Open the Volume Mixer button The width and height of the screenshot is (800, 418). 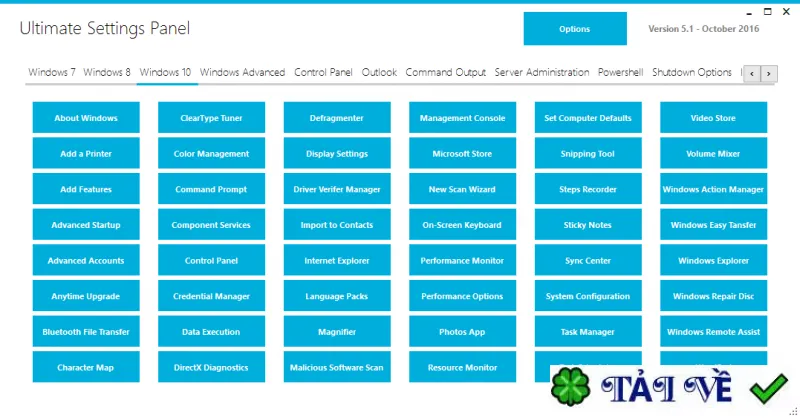pyautogui.click(x=713, y=154)
